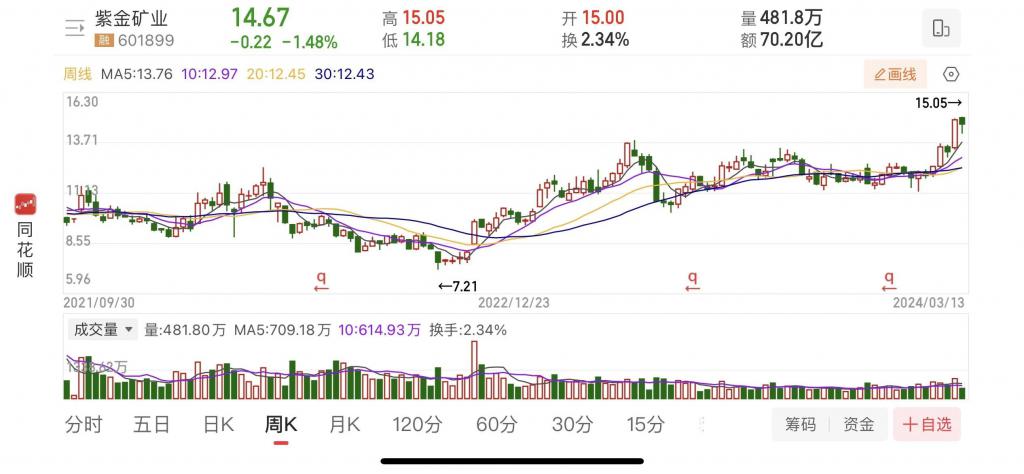Tap the volume 10:614.93万 value

tap(379, 330)
